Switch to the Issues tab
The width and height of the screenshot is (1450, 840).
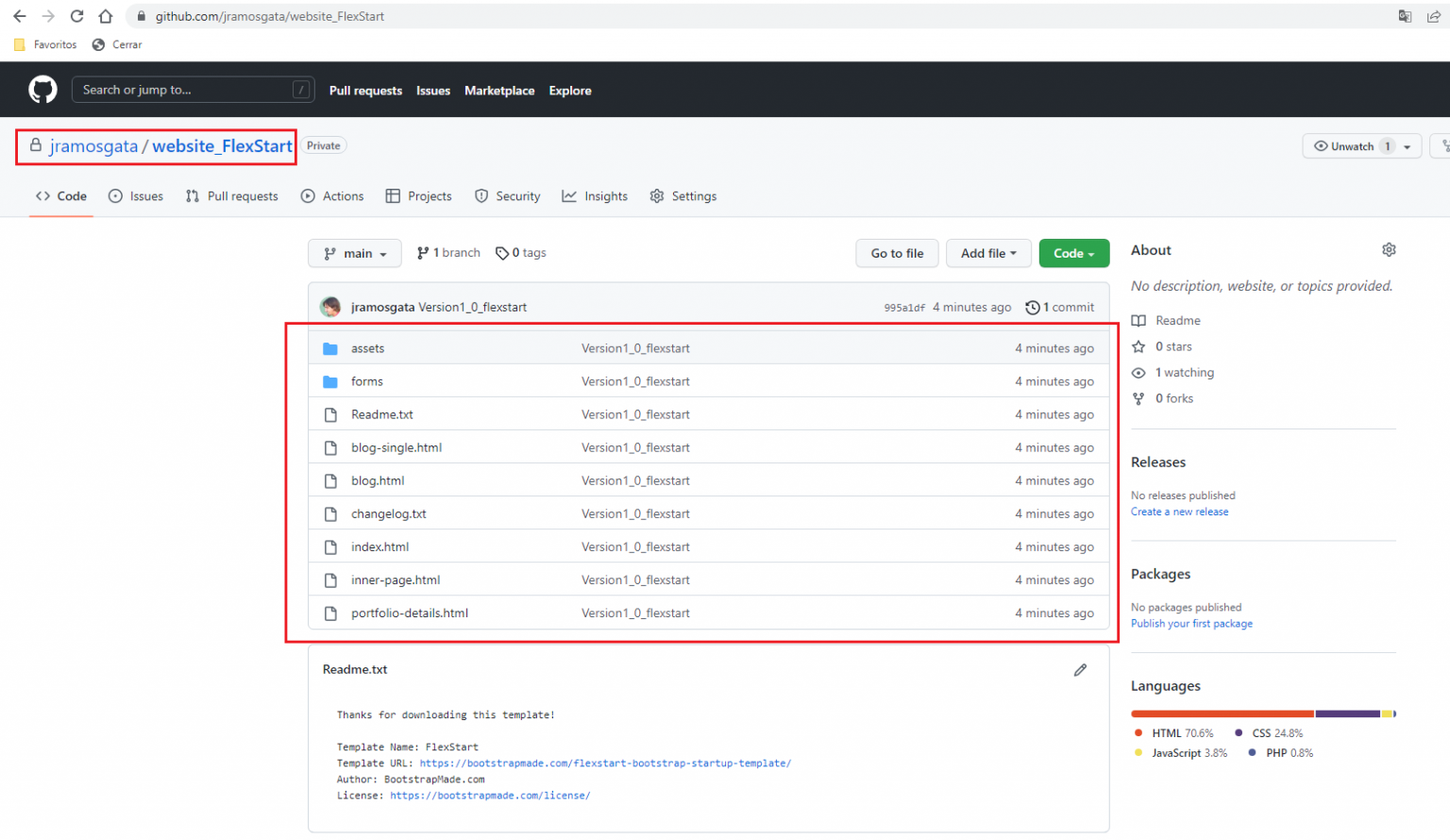click(x=136, y=196)
